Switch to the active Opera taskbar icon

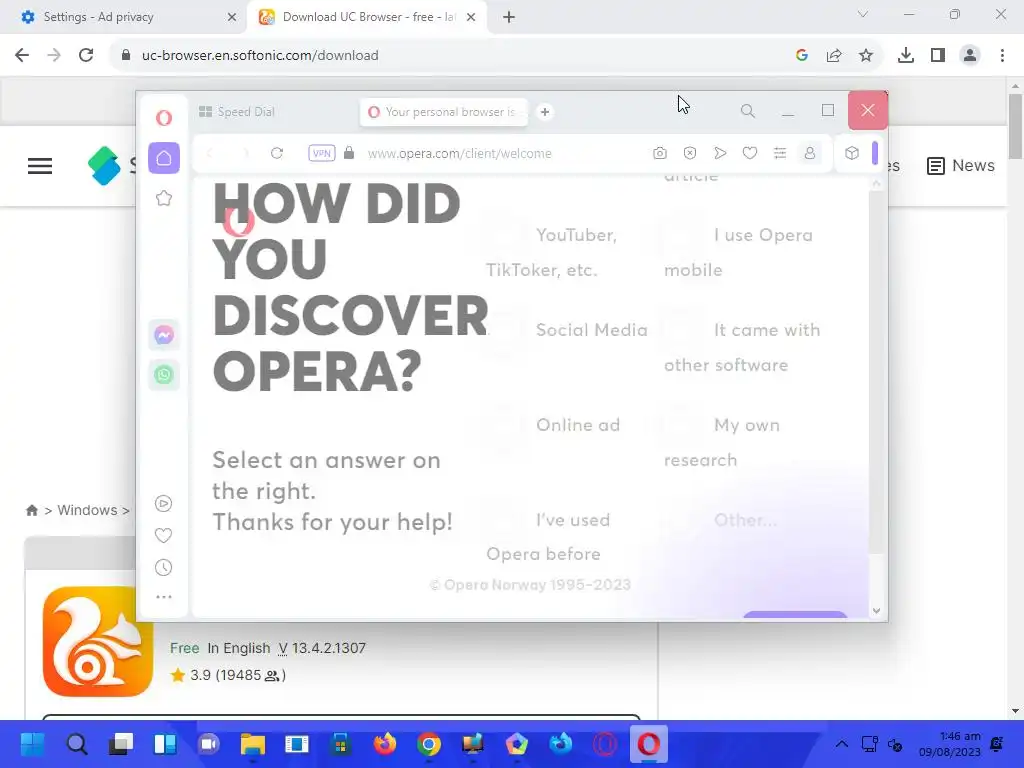point(648,744)
